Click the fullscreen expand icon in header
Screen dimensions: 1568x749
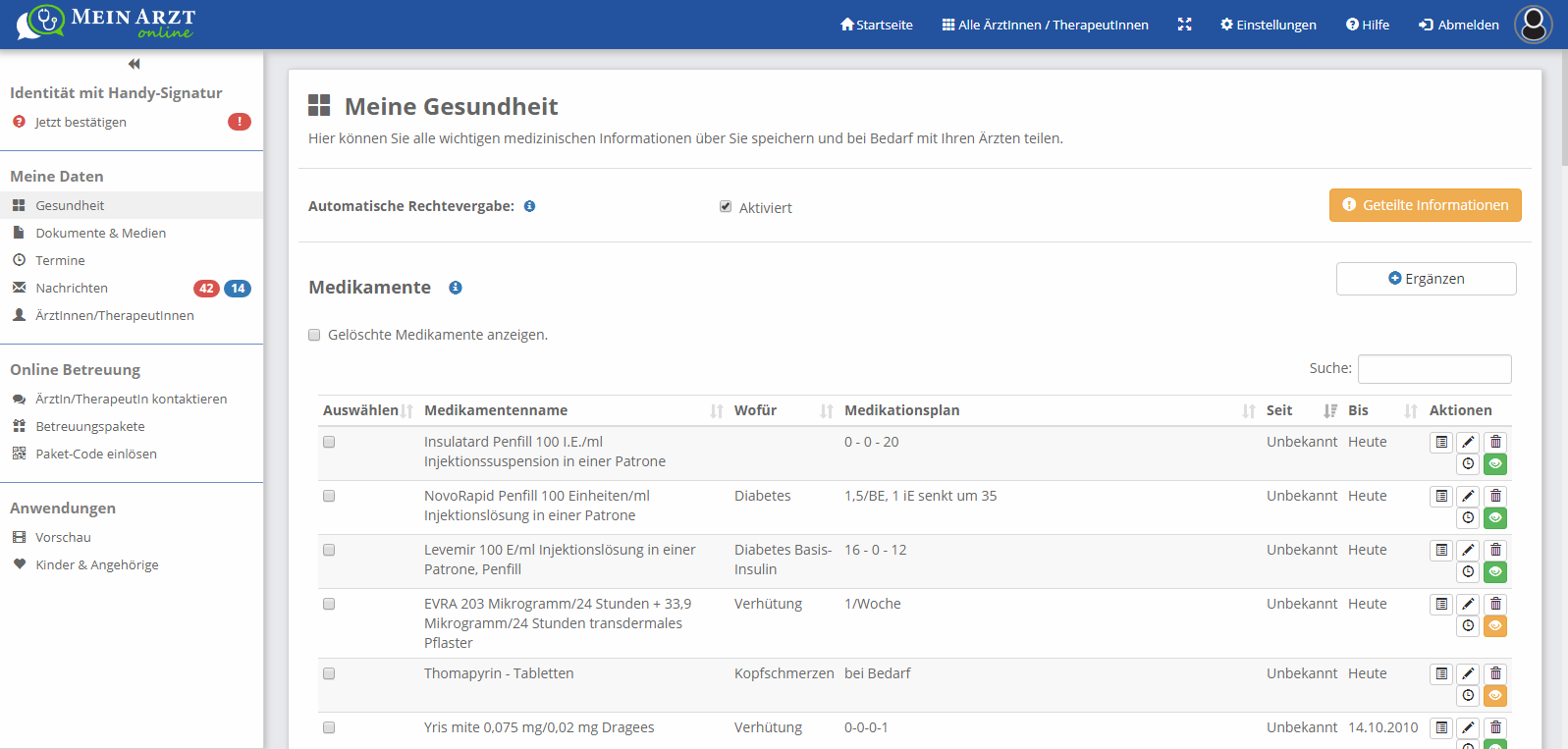[x=1184, y=25]
